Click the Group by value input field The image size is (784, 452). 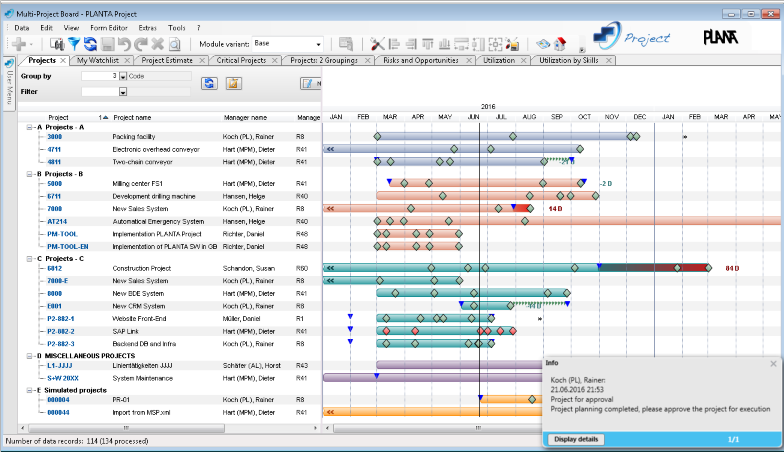coord(100,76)
